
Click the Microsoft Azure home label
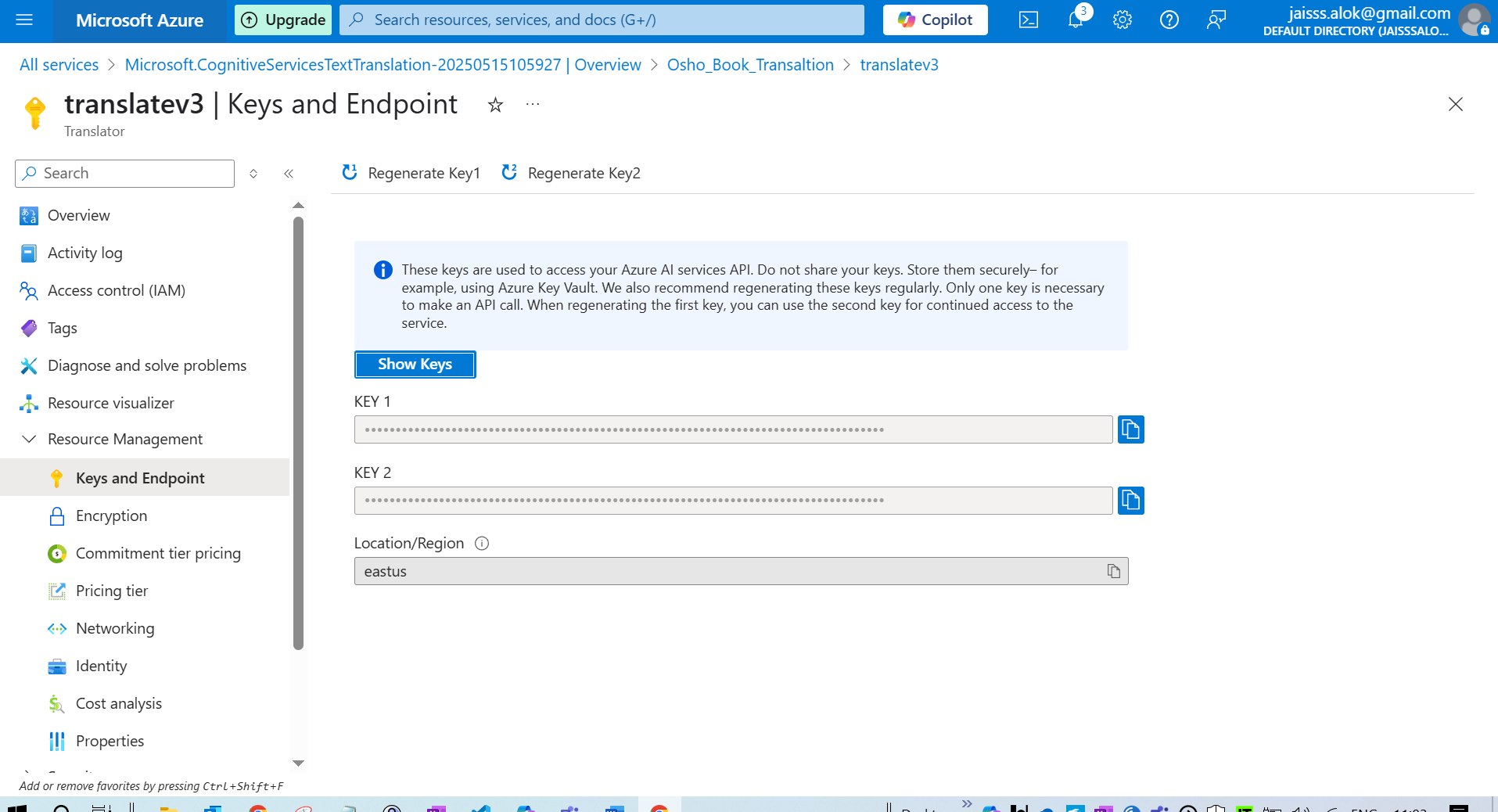139,20
